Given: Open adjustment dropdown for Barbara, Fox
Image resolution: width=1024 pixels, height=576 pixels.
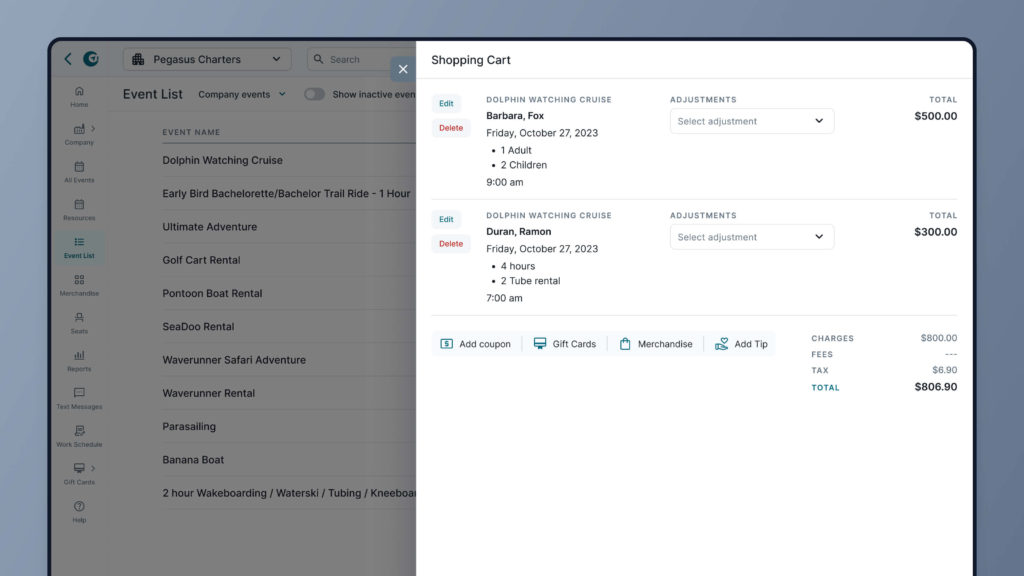Looking at the screenshot, I should tap(751, 121).
